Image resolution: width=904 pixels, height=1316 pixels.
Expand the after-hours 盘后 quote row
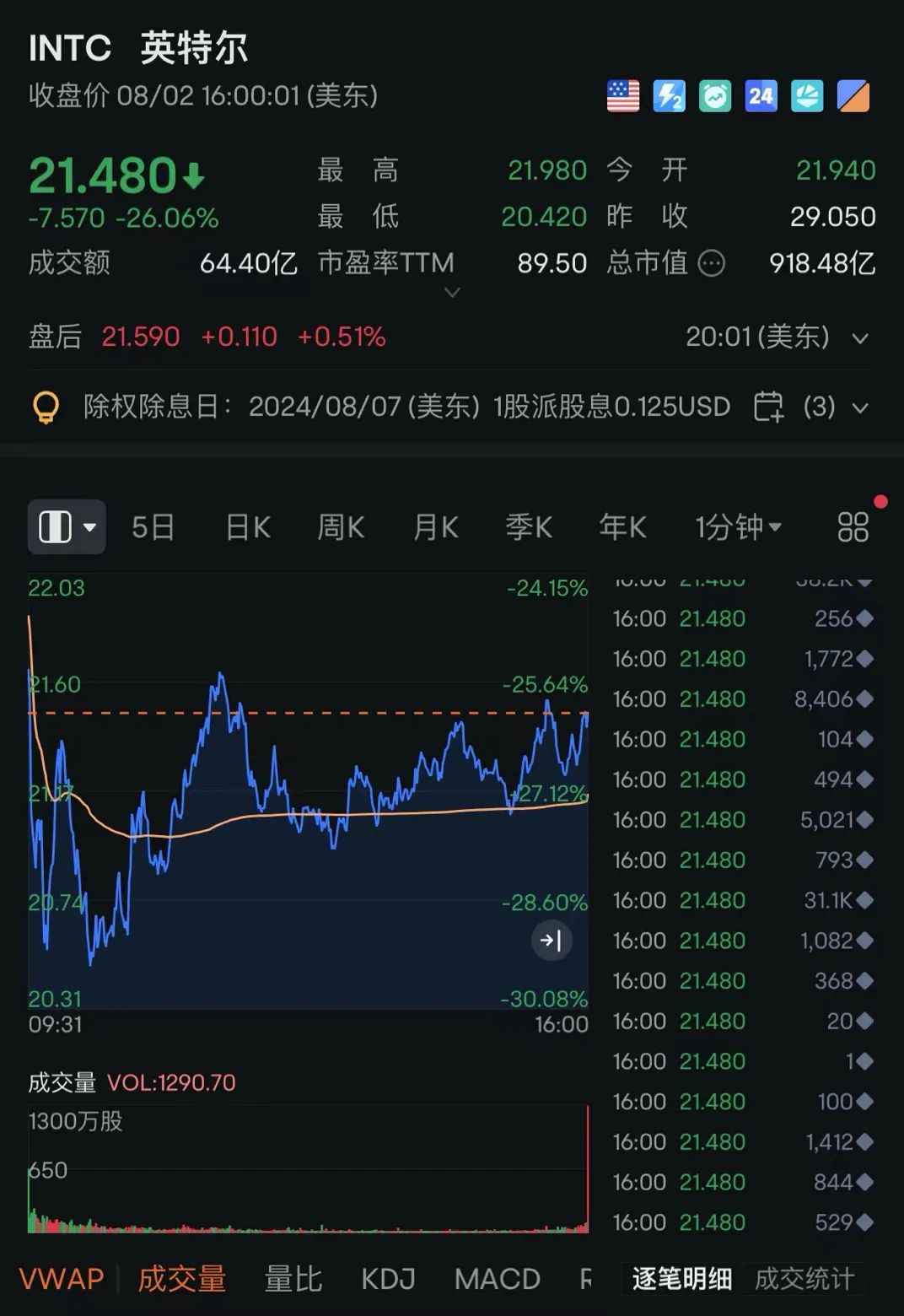coord(860,338)
